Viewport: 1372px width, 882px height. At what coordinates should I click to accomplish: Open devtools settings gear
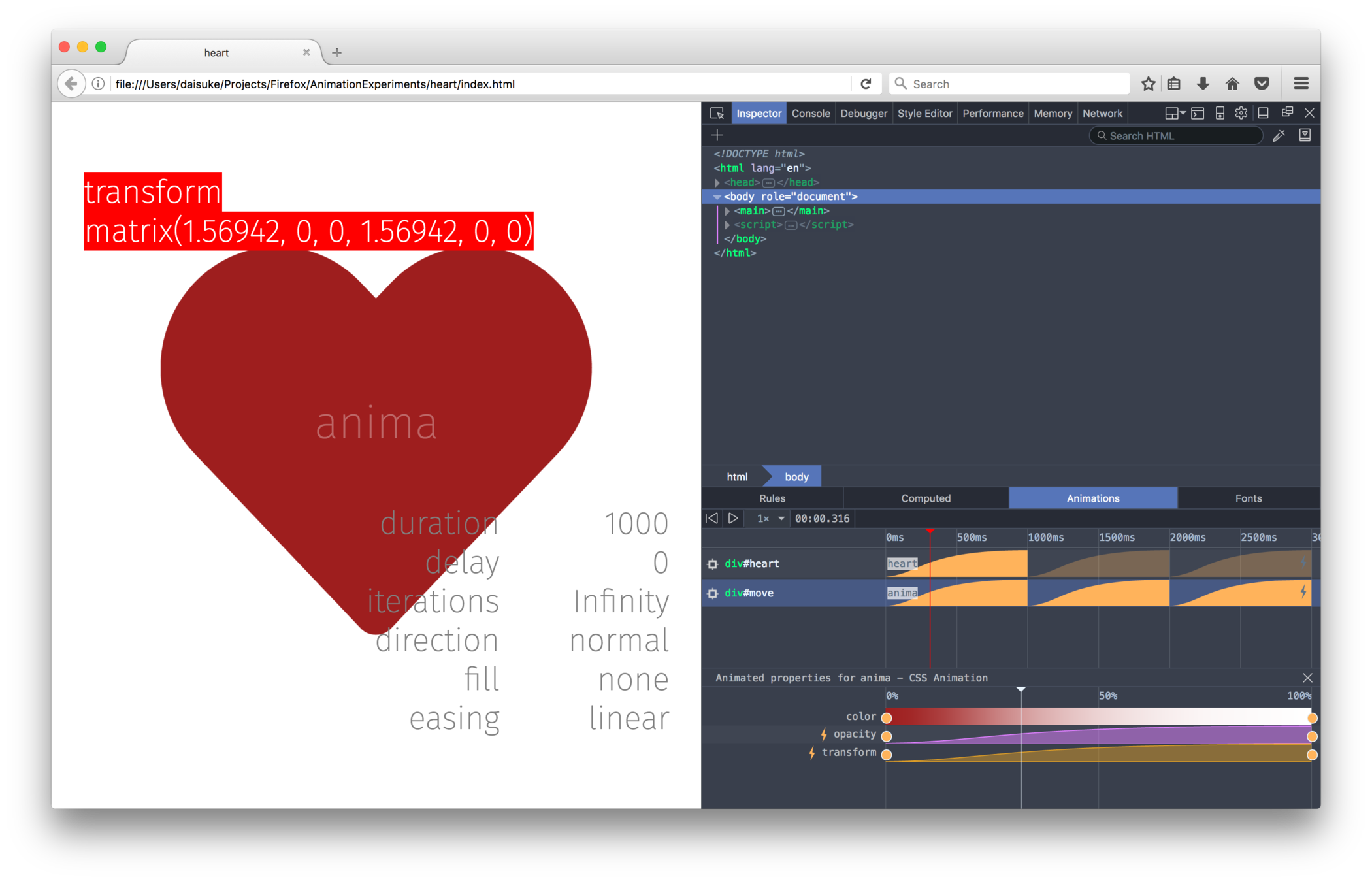(x=1241, y=114)
